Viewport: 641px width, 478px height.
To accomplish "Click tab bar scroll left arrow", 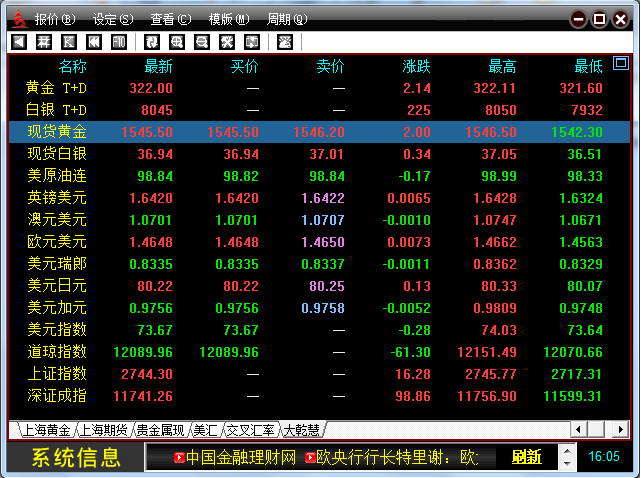I will click(578, 429).
